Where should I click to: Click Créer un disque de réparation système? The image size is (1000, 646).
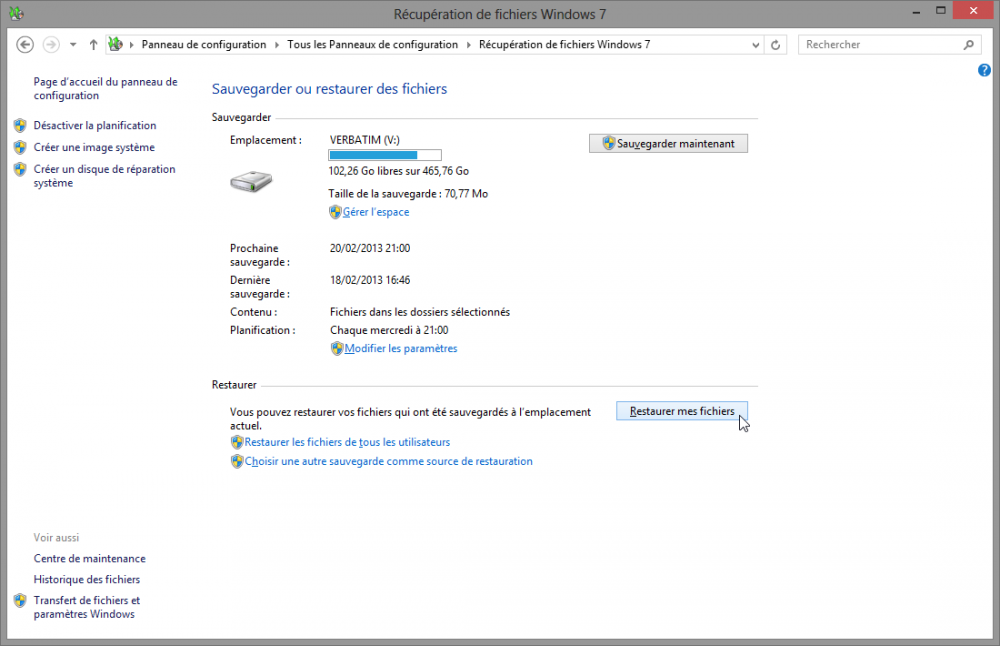pyautogui.click(x=104, y=176)
